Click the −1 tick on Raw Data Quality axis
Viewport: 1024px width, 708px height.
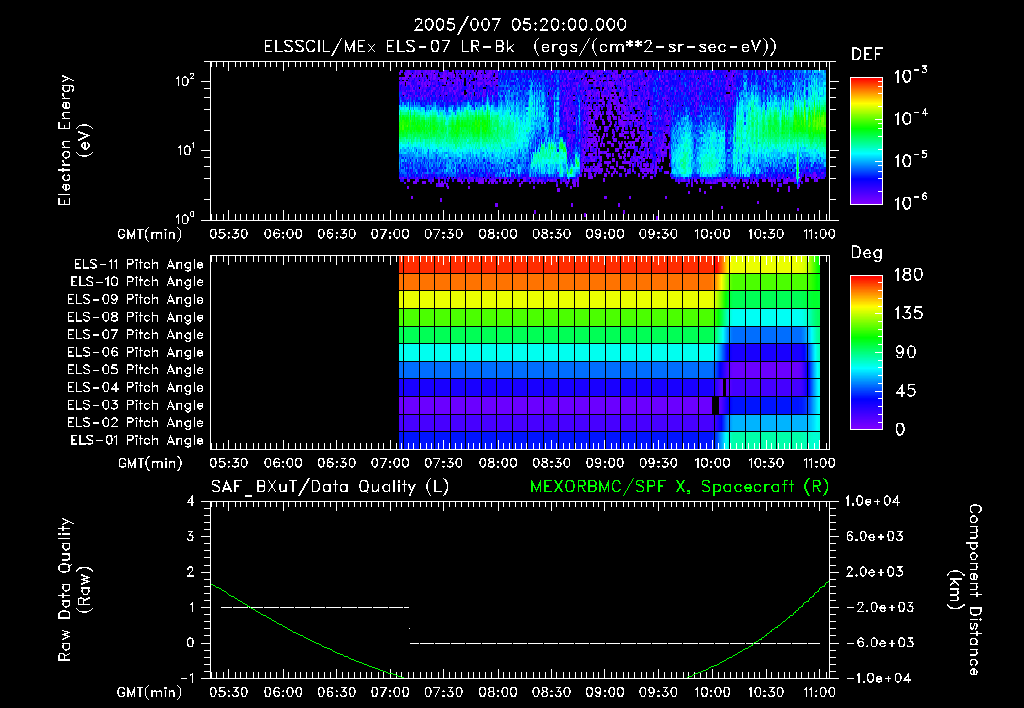(187, 678)
